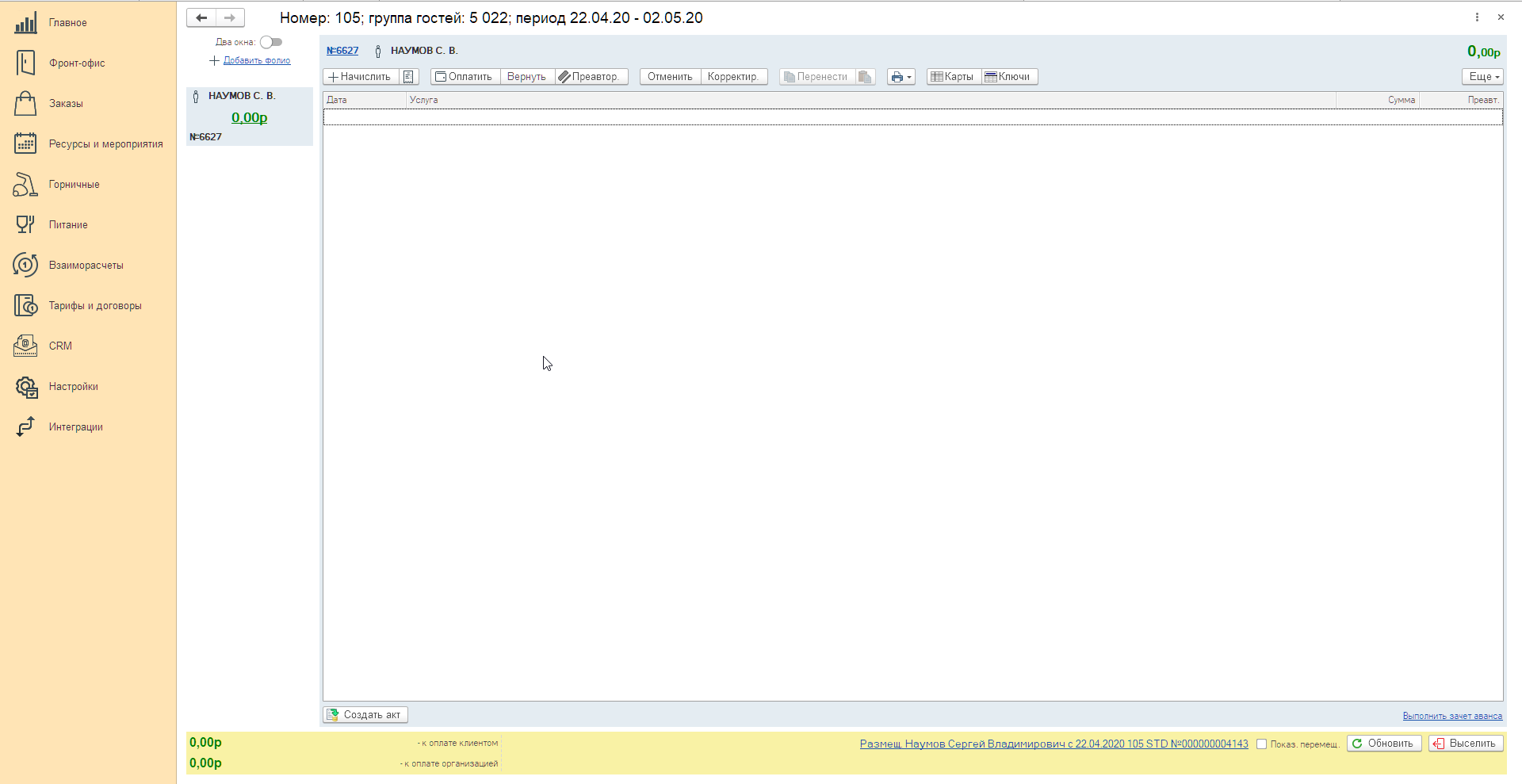The width and height of the screenshot is (1522, 784).
Task: Expand the Еще dropdown menu
Action: tap(1482, 77)
